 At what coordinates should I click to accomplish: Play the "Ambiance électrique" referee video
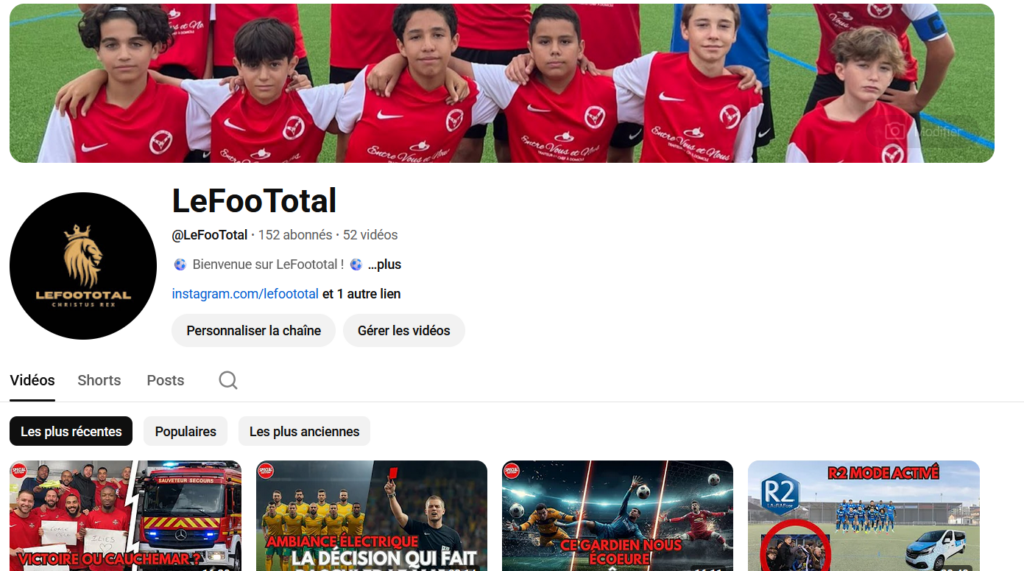click(x=371, y=515)
